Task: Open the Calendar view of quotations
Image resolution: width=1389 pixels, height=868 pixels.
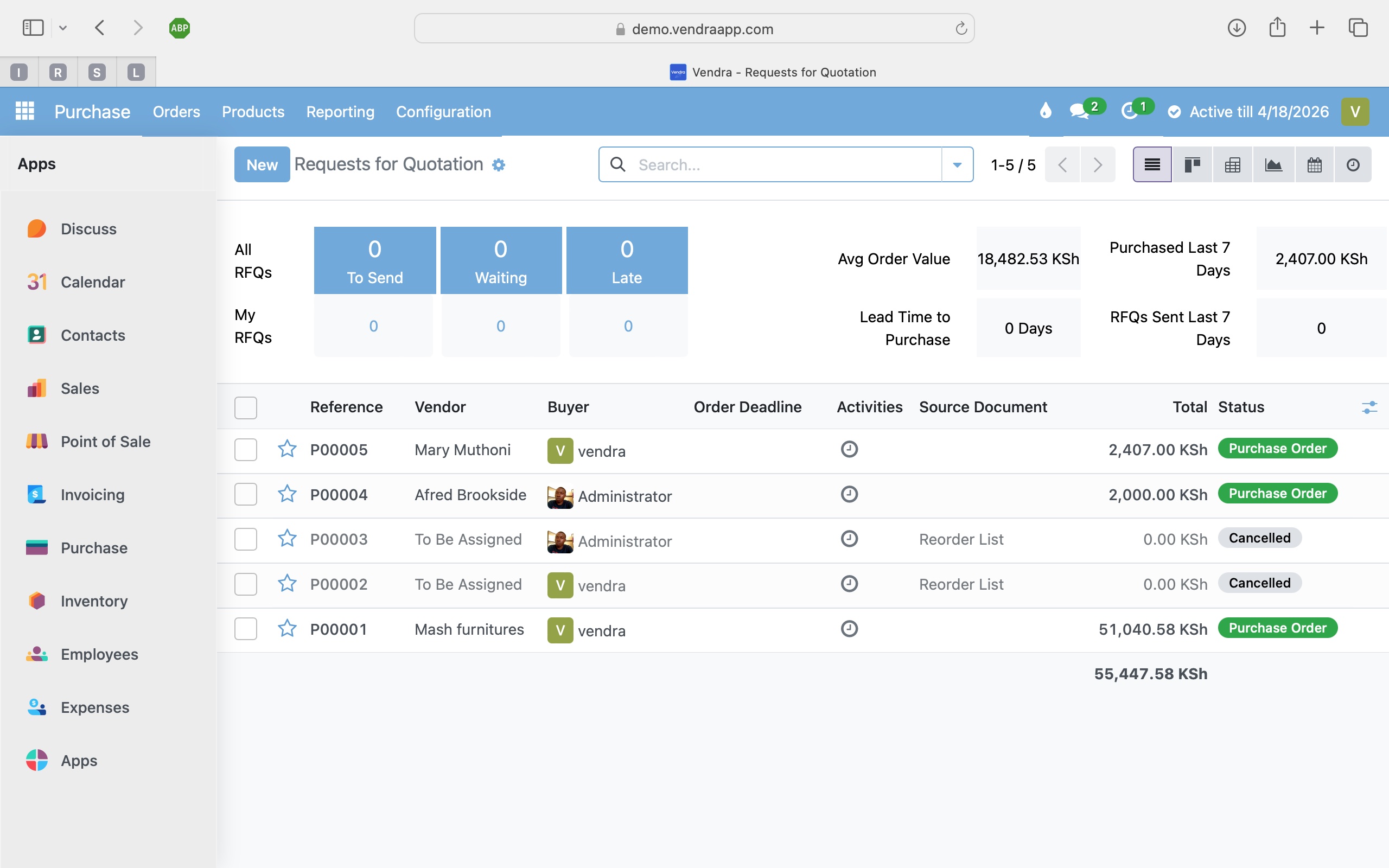Action: pos(1314,164)
